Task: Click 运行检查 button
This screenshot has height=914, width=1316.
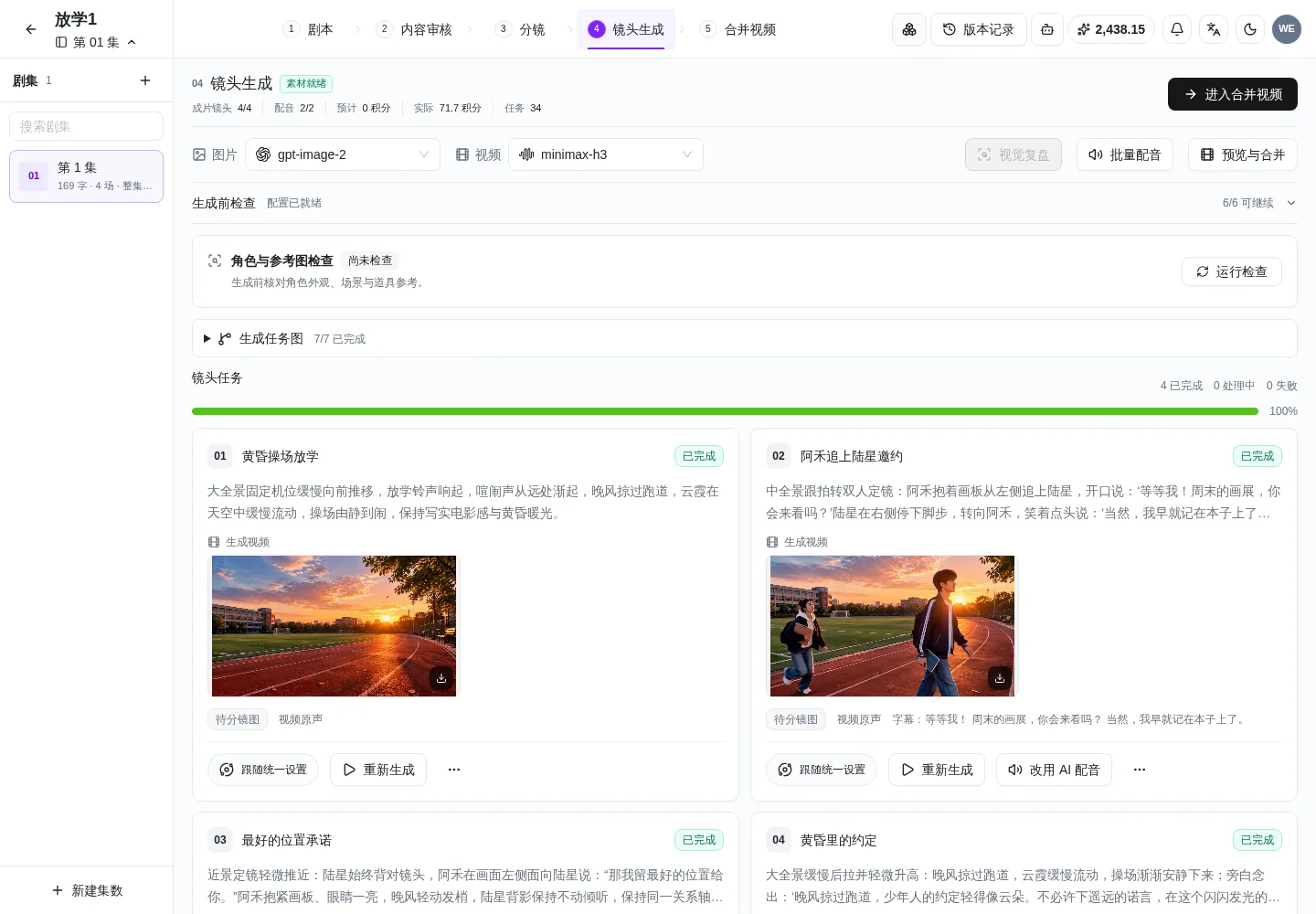Action: (x=1232, y=271)
